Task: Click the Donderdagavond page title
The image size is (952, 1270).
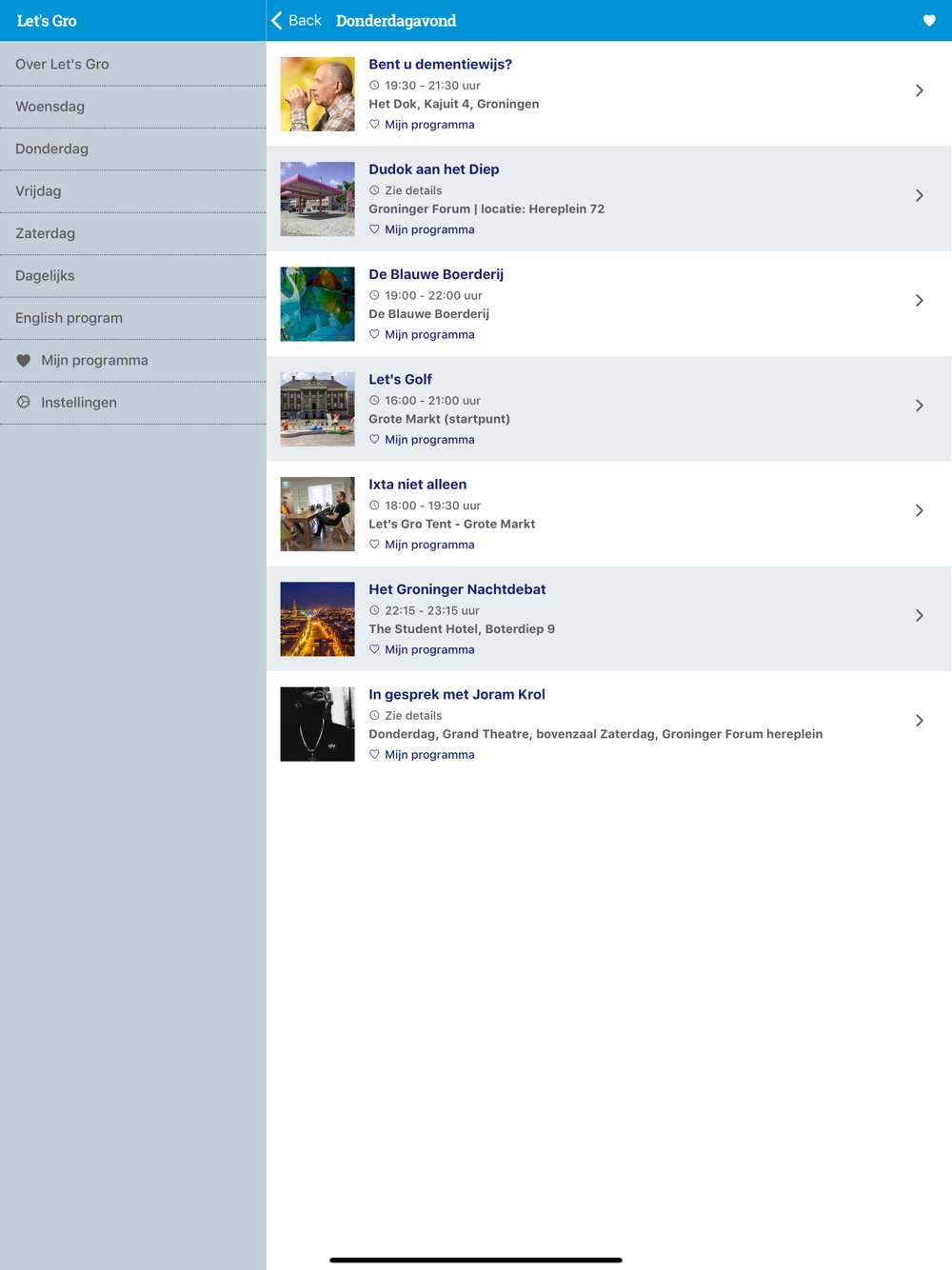Action: [396, 21]
